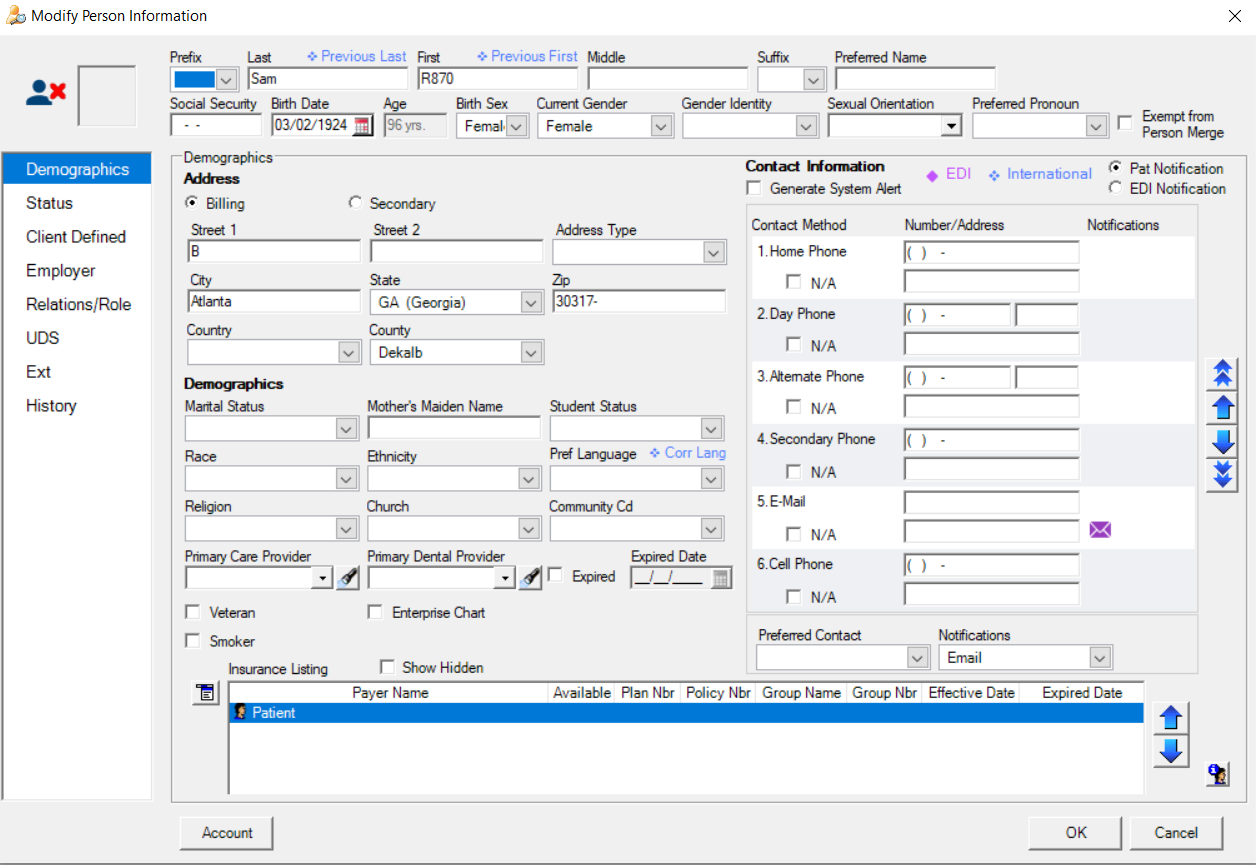Select the Secondary address radio button
The image size is (1256, 865).
pos(354,203)
